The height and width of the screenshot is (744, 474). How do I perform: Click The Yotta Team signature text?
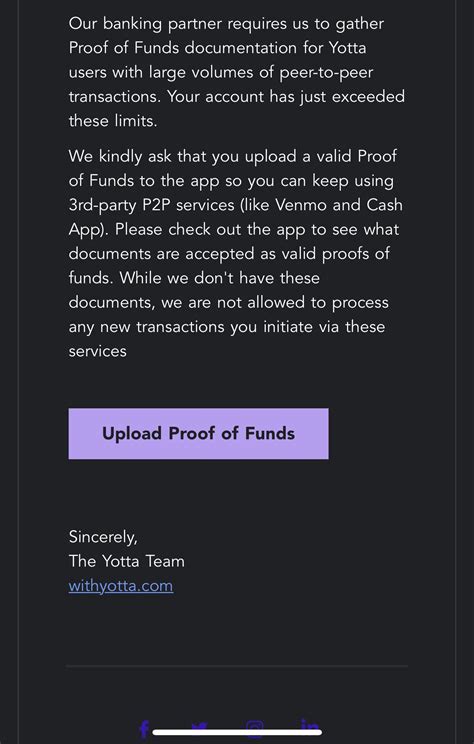(126, 561)
